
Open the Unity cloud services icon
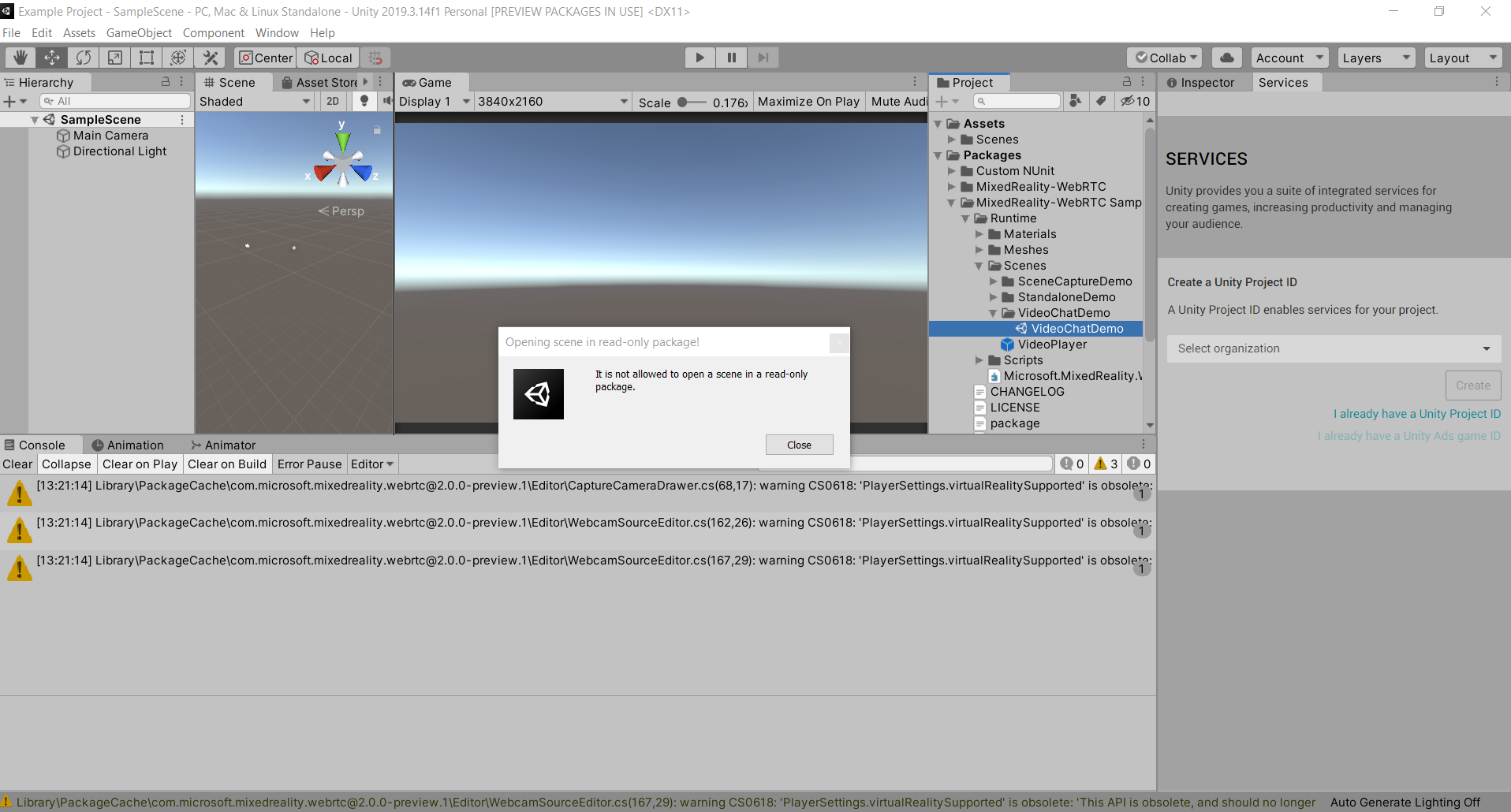pos(1226,57)
